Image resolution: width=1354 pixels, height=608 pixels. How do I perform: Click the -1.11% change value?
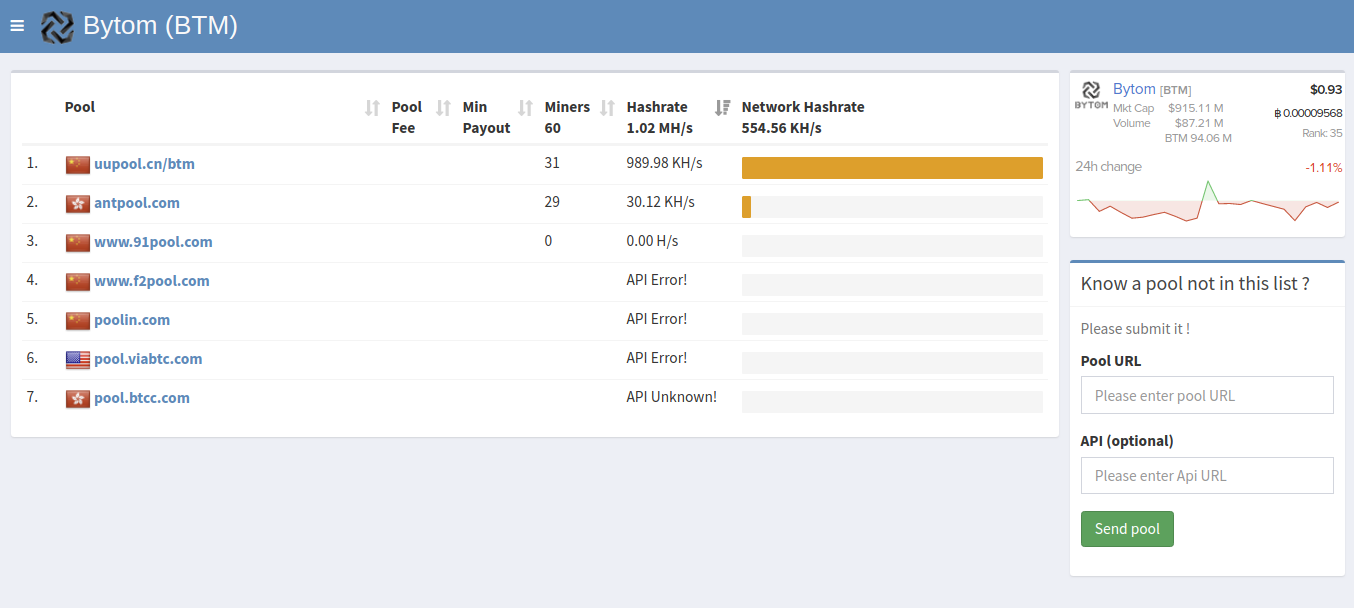1323,167
